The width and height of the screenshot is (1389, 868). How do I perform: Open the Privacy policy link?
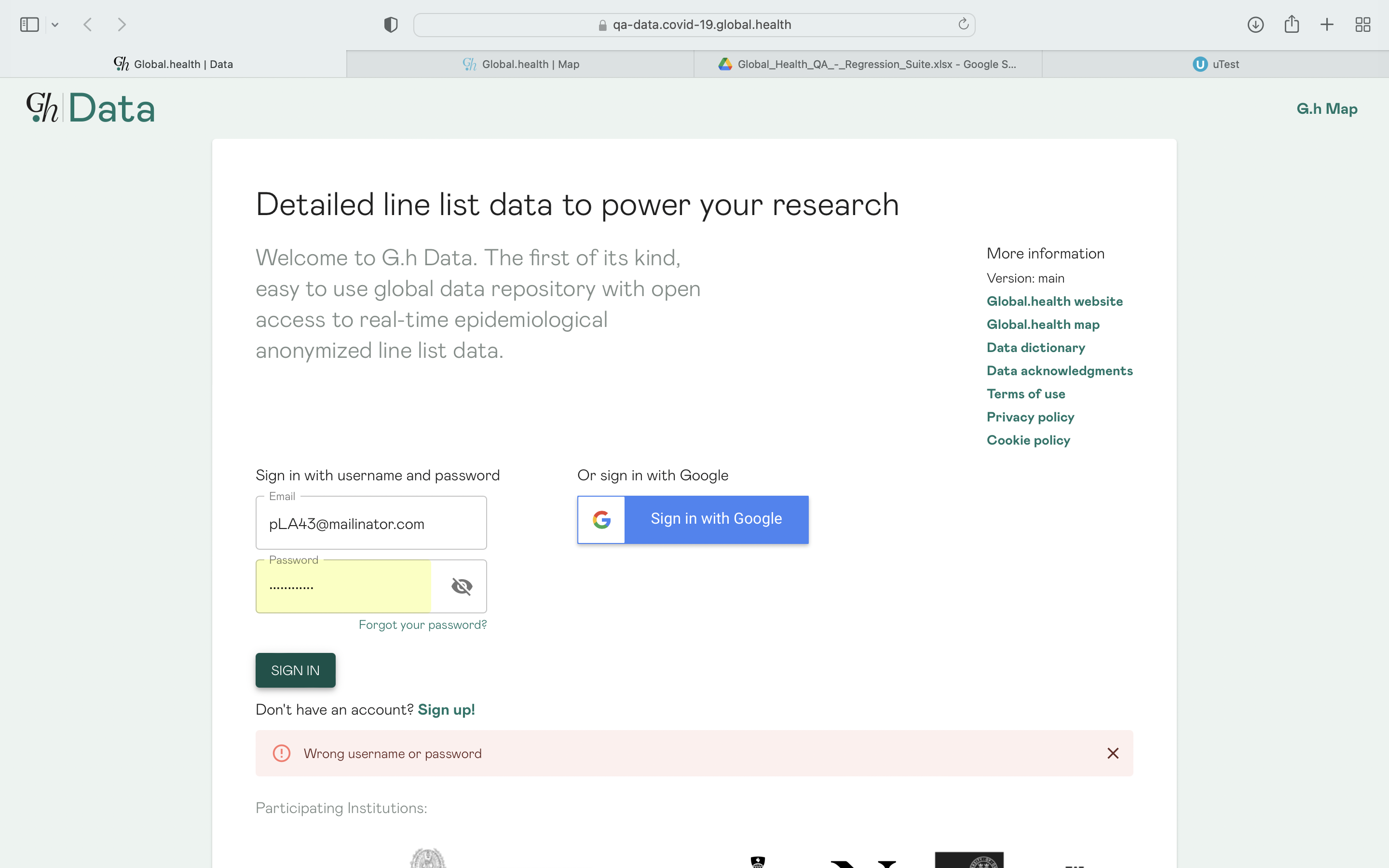click(x=1030, y=417)
